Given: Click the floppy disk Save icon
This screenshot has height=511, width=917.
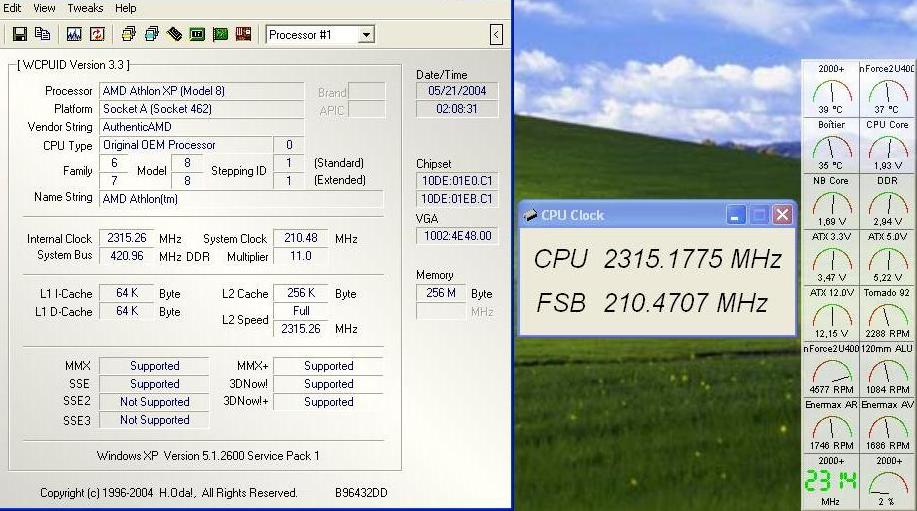Looking at the screenshot, I should point(20,34).
